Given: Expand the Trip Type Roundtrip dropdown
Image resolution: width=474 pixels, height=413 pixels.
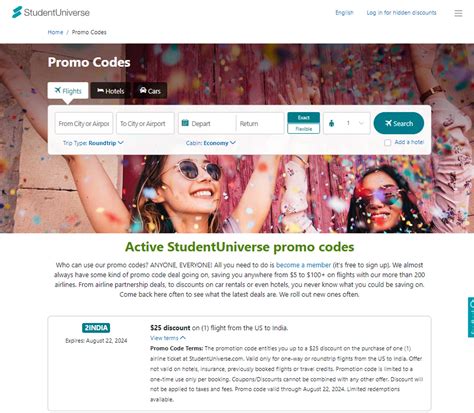Looking at the screenshot, I should [x=93, y=143].
